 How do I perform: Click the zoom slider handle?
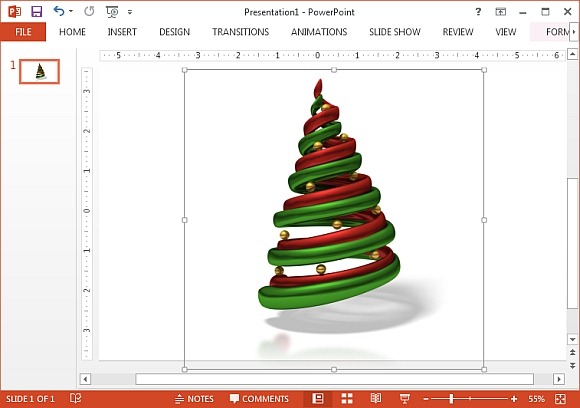tap(451, 399)
